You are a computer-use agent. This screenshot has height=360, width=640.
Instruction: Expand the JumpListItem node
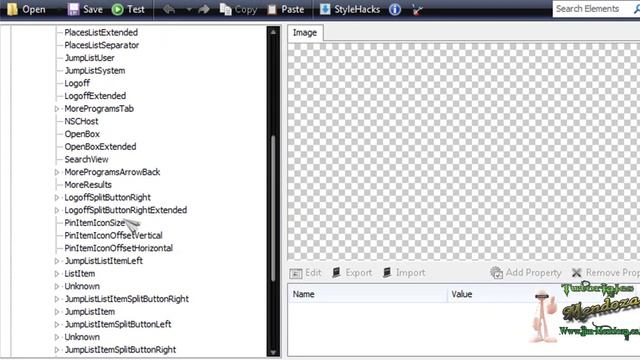(57, 312)
